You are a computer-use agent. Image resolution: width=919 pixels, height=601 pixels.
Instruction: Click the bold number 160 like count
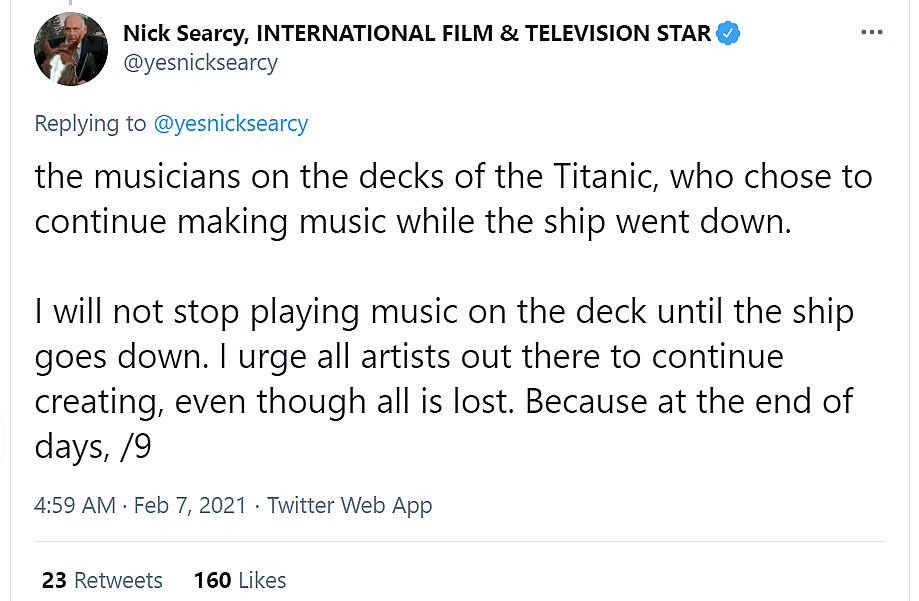(x=212, y=580)
